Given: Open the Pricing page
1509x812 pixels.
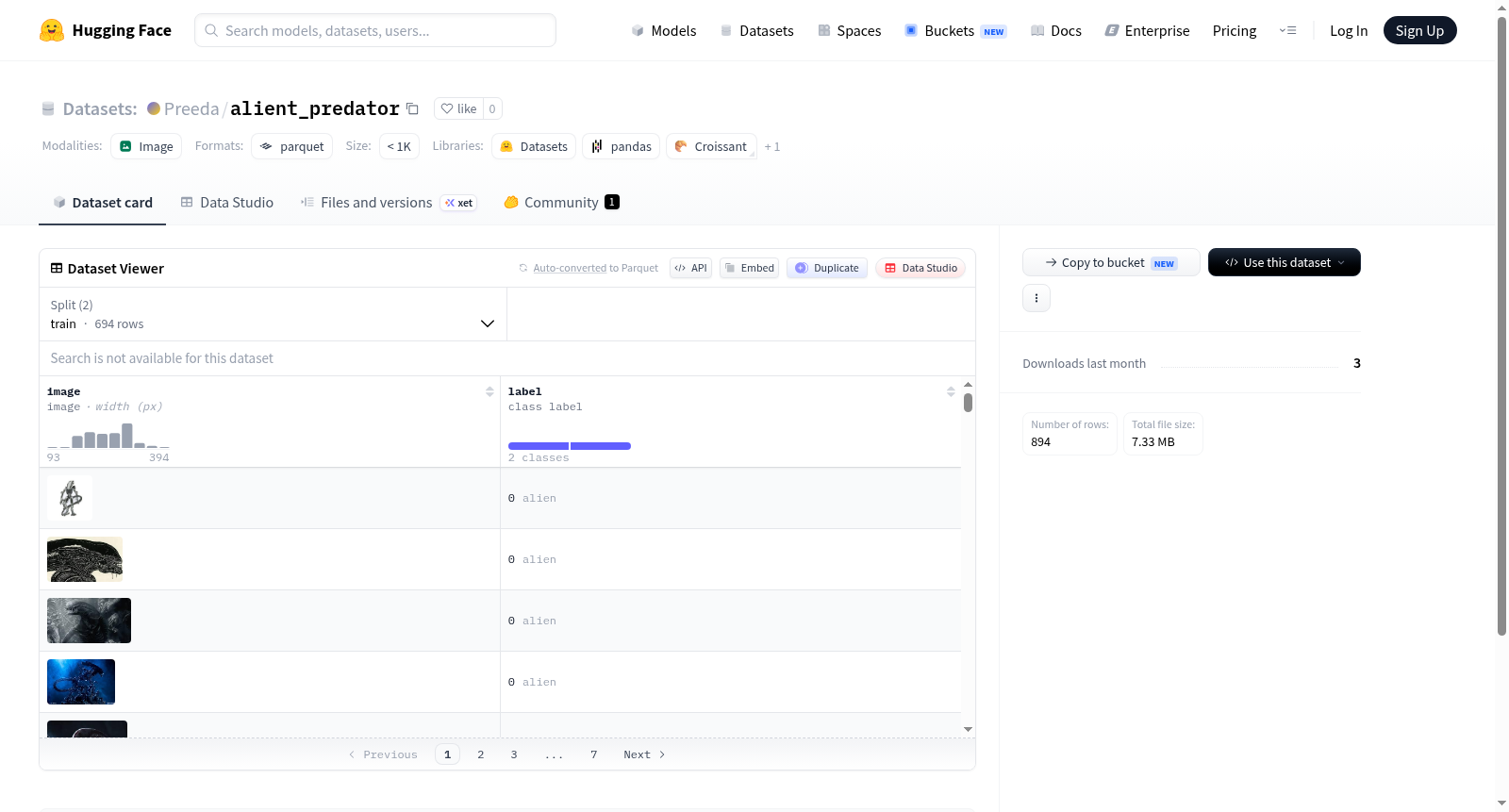Looking at the screenshot, I should pyautogui.click(x=1235, y=30).
